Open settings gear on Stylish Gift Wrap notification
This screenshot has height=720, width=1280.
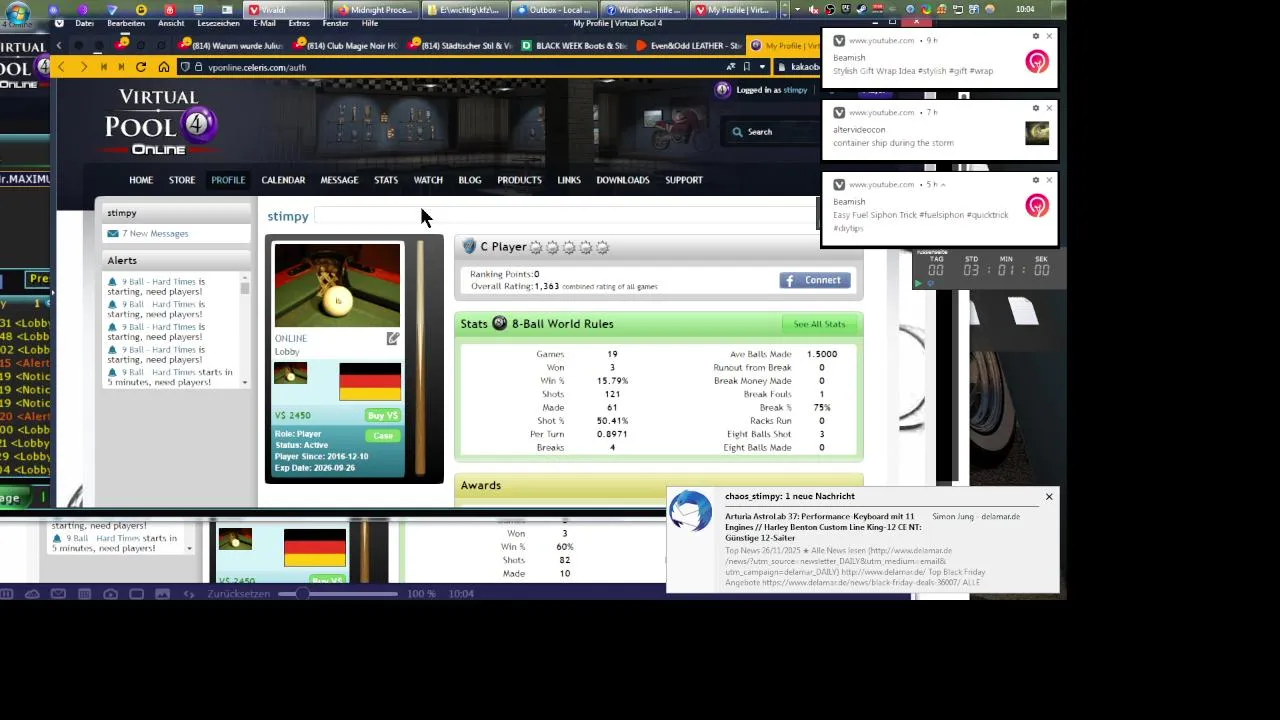pos(1036,36)
